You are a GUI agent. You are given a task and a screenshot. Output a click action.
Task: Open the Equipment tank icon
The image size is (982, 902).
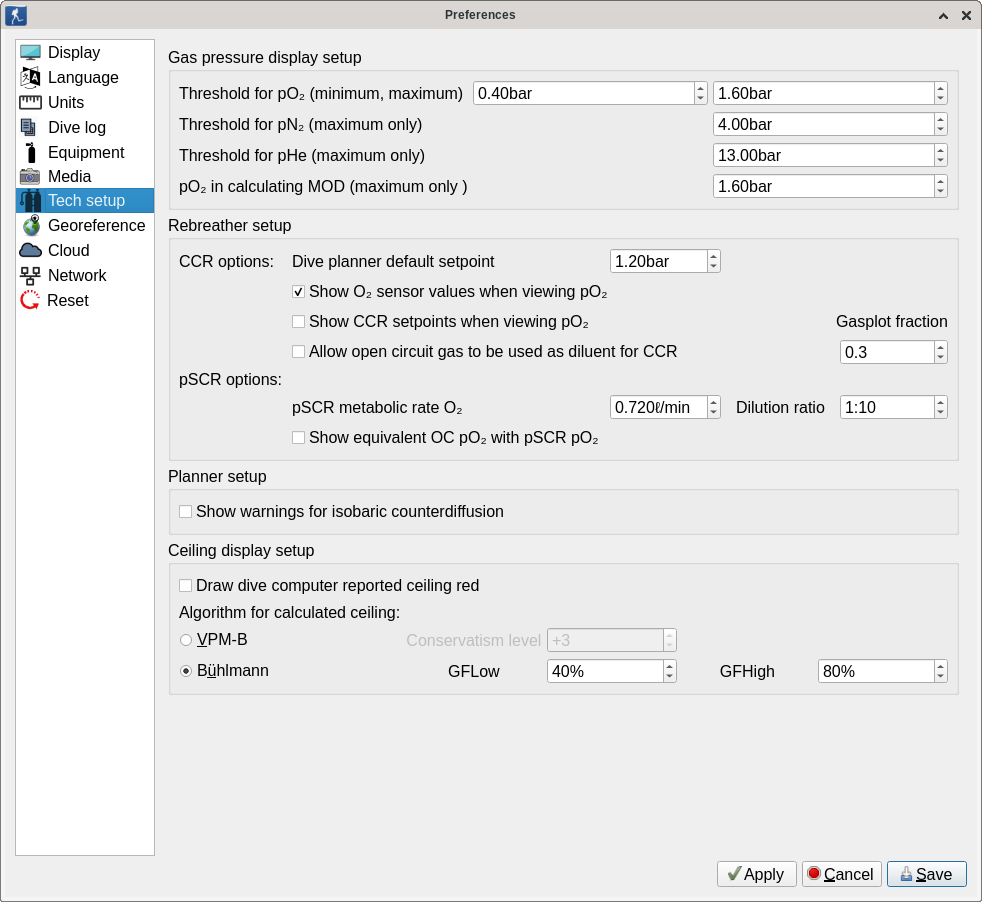pyautogui.click(x=30, y=153)
